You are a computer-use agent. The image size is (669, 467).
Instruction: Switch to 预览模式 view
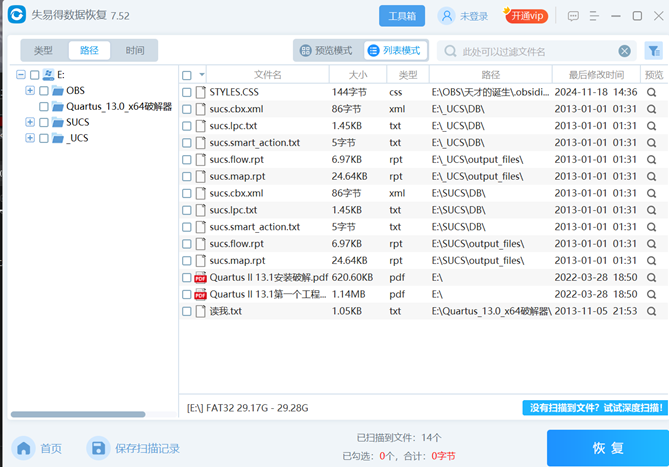coord(327,51)
